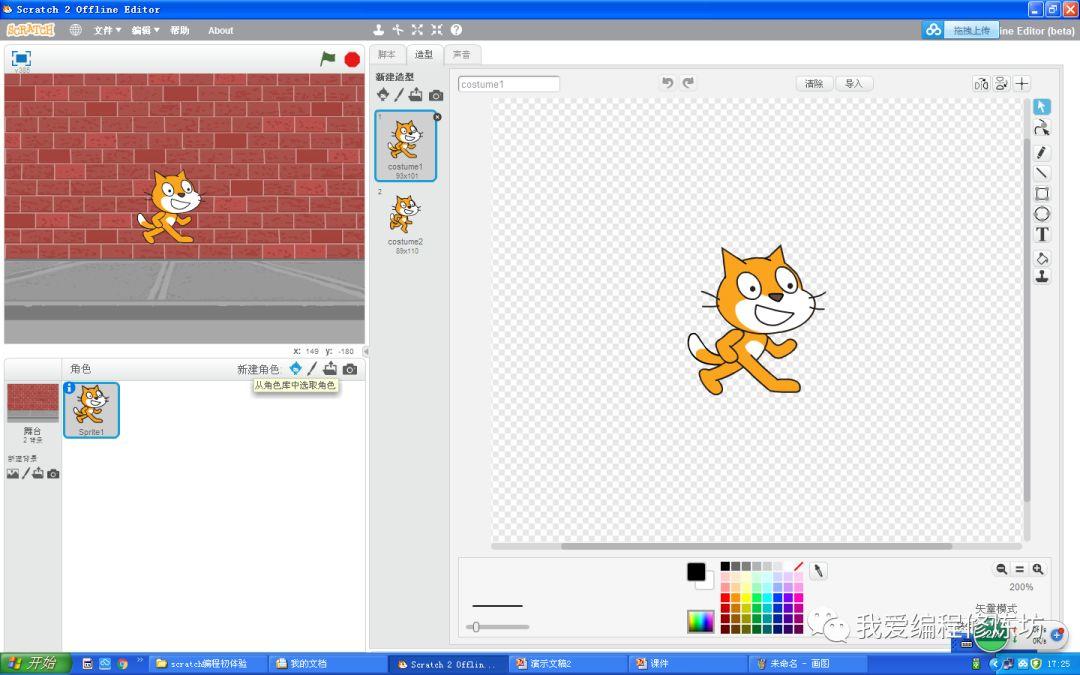This screenshot has width=1080, height=675.
Task: Select the Reshape tool
Action: tap(1041, 127)
